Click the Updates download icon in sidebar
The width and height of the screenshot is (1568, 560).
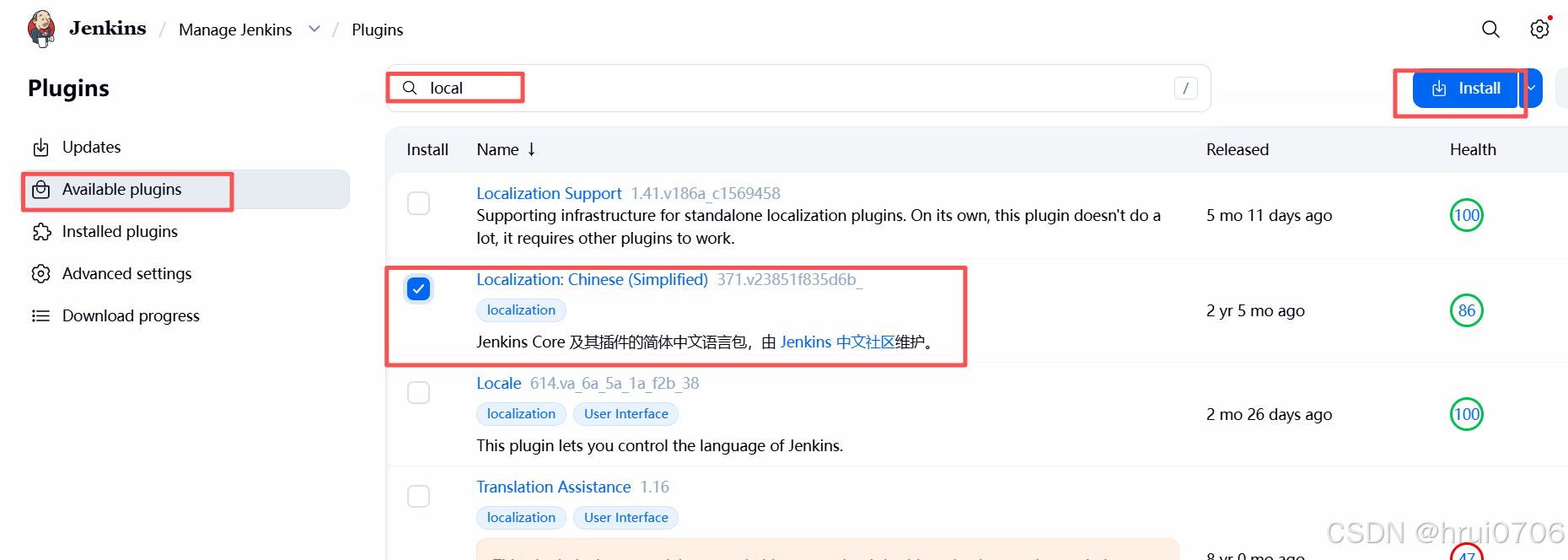[40, 148]
